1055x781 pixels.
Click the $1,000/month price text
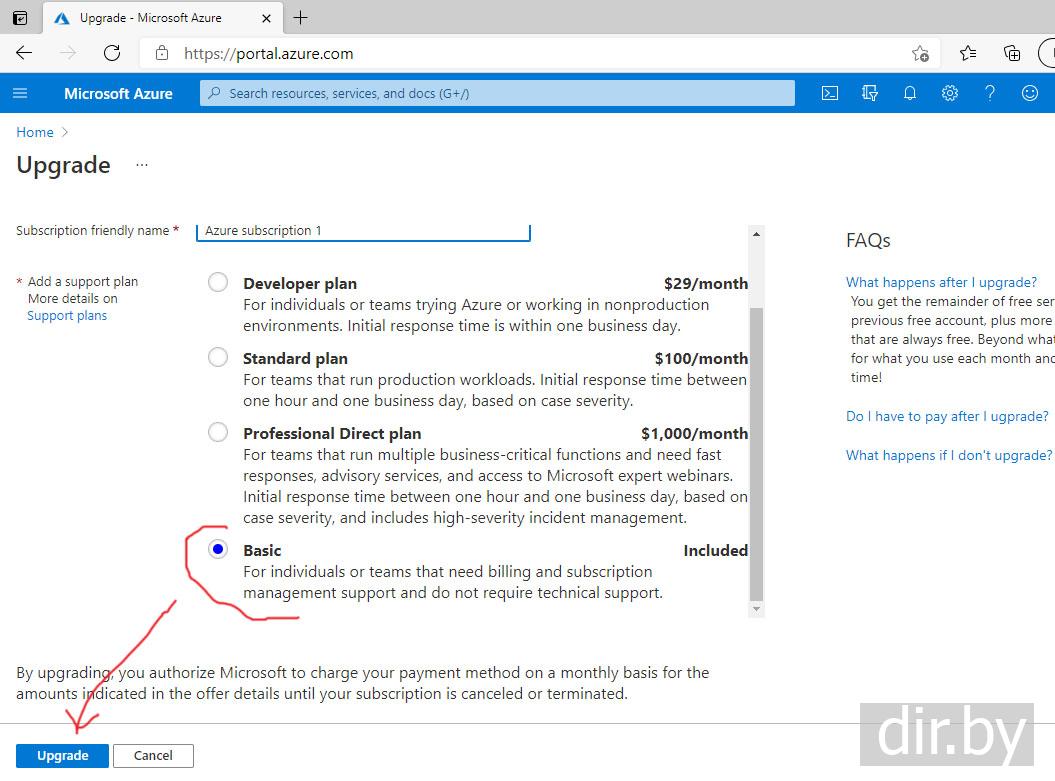[x=694, y=433]
